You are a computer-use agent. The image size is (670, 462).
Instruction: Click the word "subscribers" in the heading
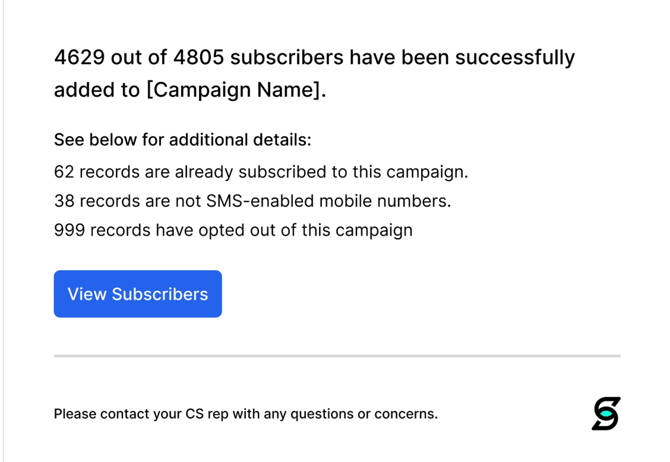(311, 57)
